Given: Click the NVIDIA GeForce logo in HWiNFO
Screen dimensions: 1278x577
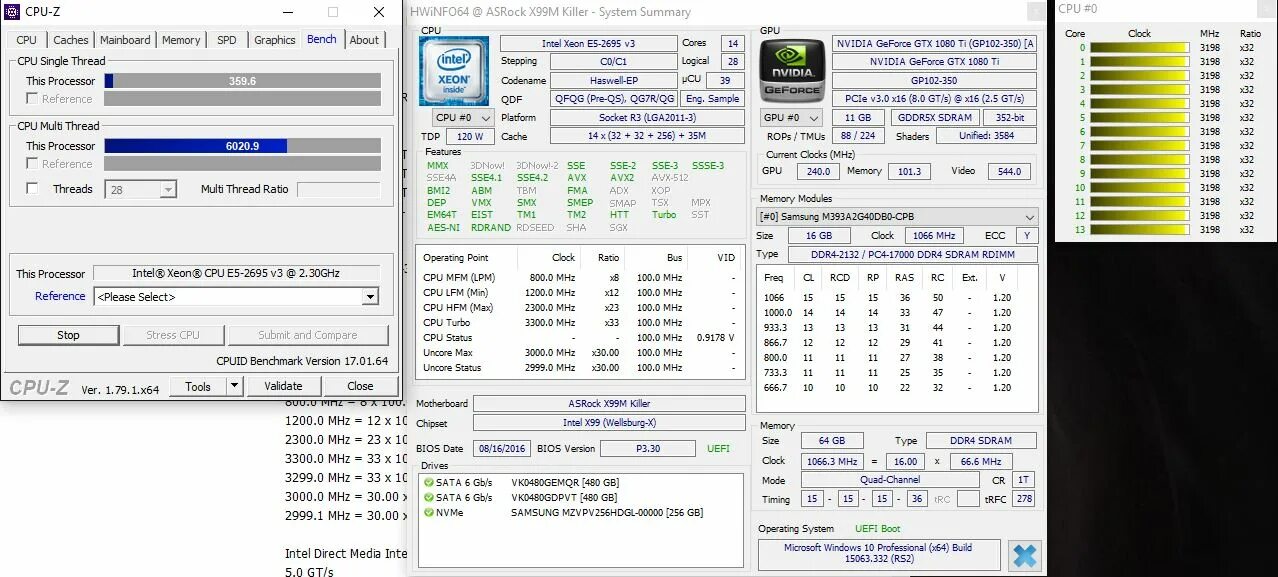Looking at the screenshot, I should pyautogui.click(x=793, y=71).
